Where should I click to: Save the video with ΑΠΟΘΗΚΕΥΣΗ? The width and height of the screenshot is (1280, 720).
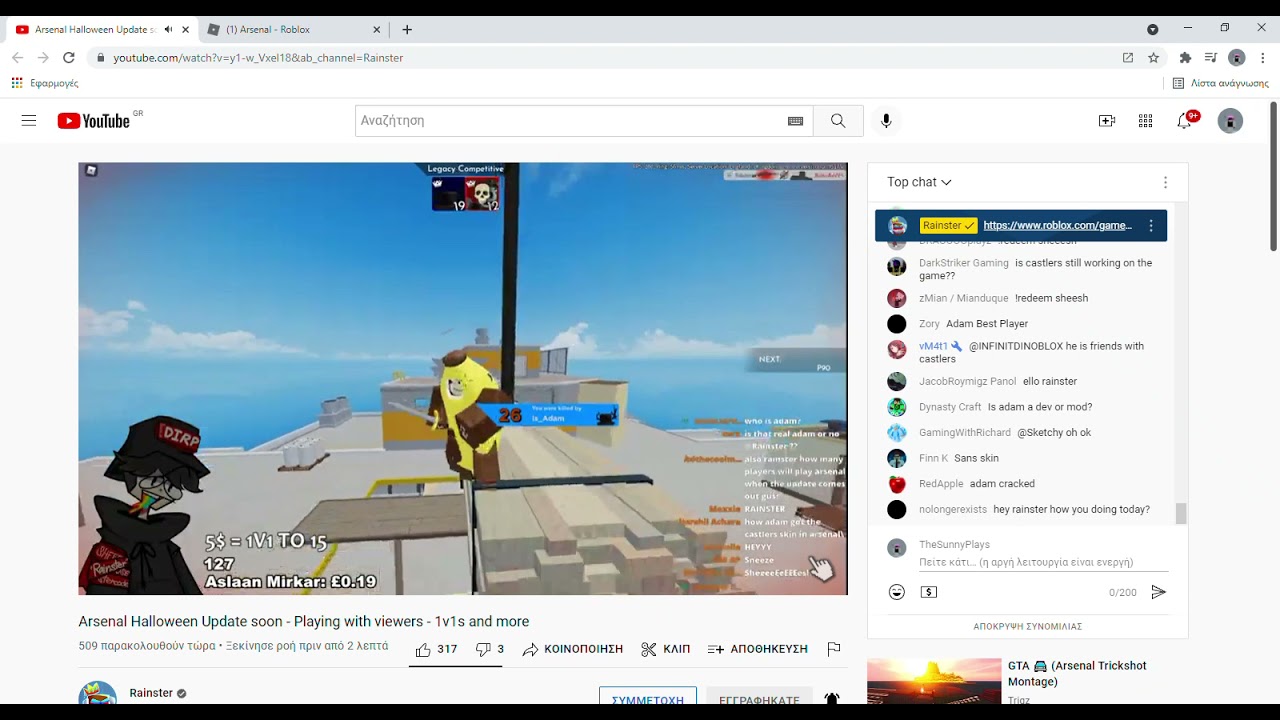click(x=757, y=649)
